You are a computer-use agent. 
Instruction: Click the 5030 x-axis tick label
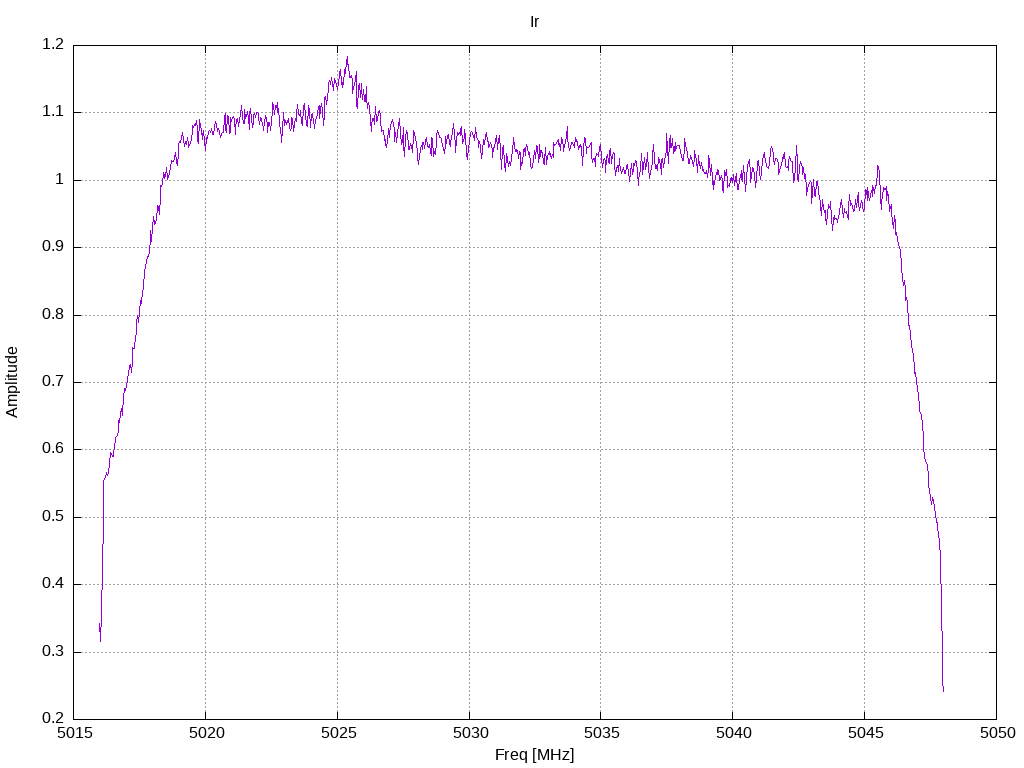click(x=469, y=733)
